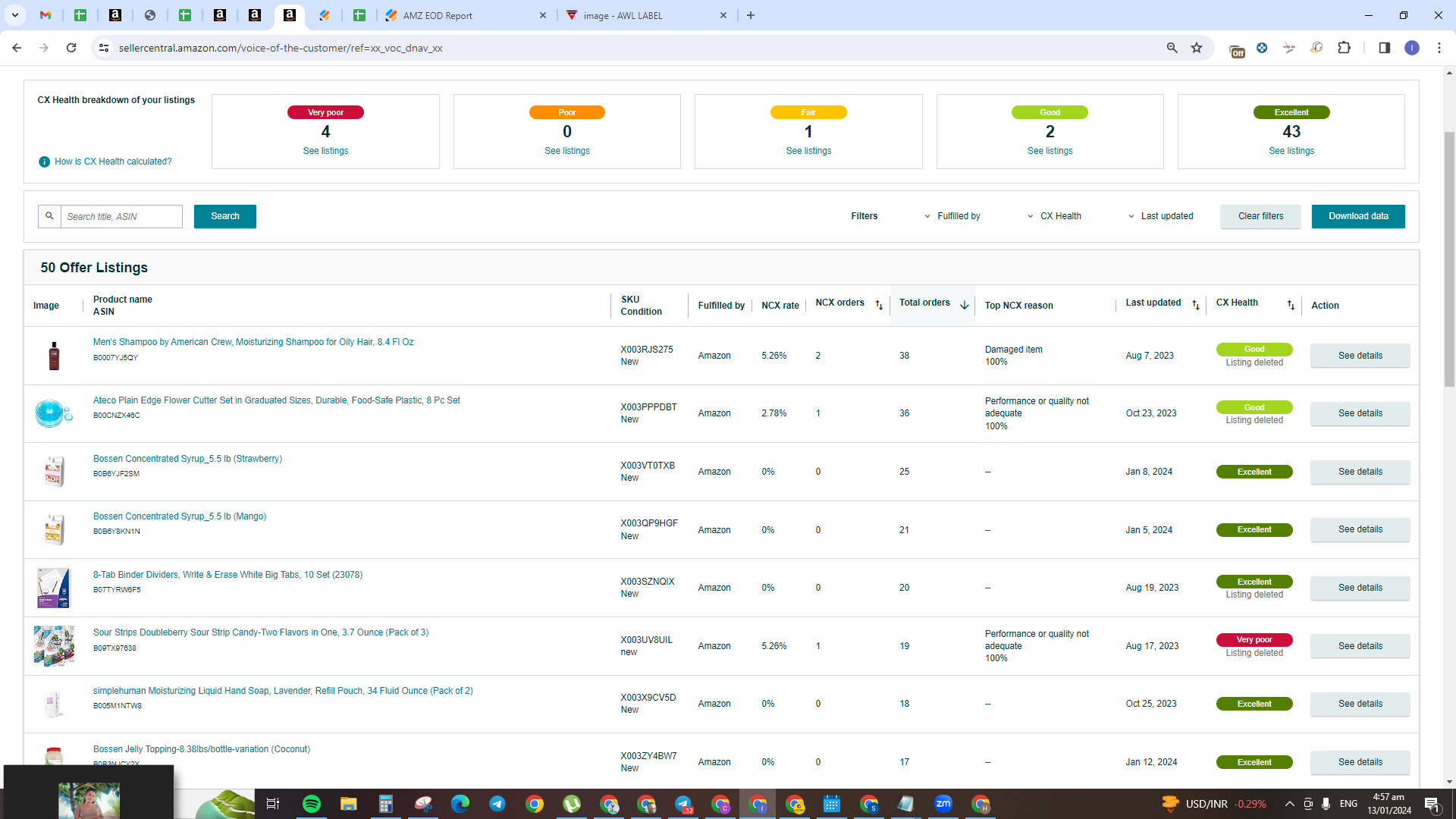Open the new tab plus button
This screenshot has width=1456, height=819.
[x=751, y=15]
